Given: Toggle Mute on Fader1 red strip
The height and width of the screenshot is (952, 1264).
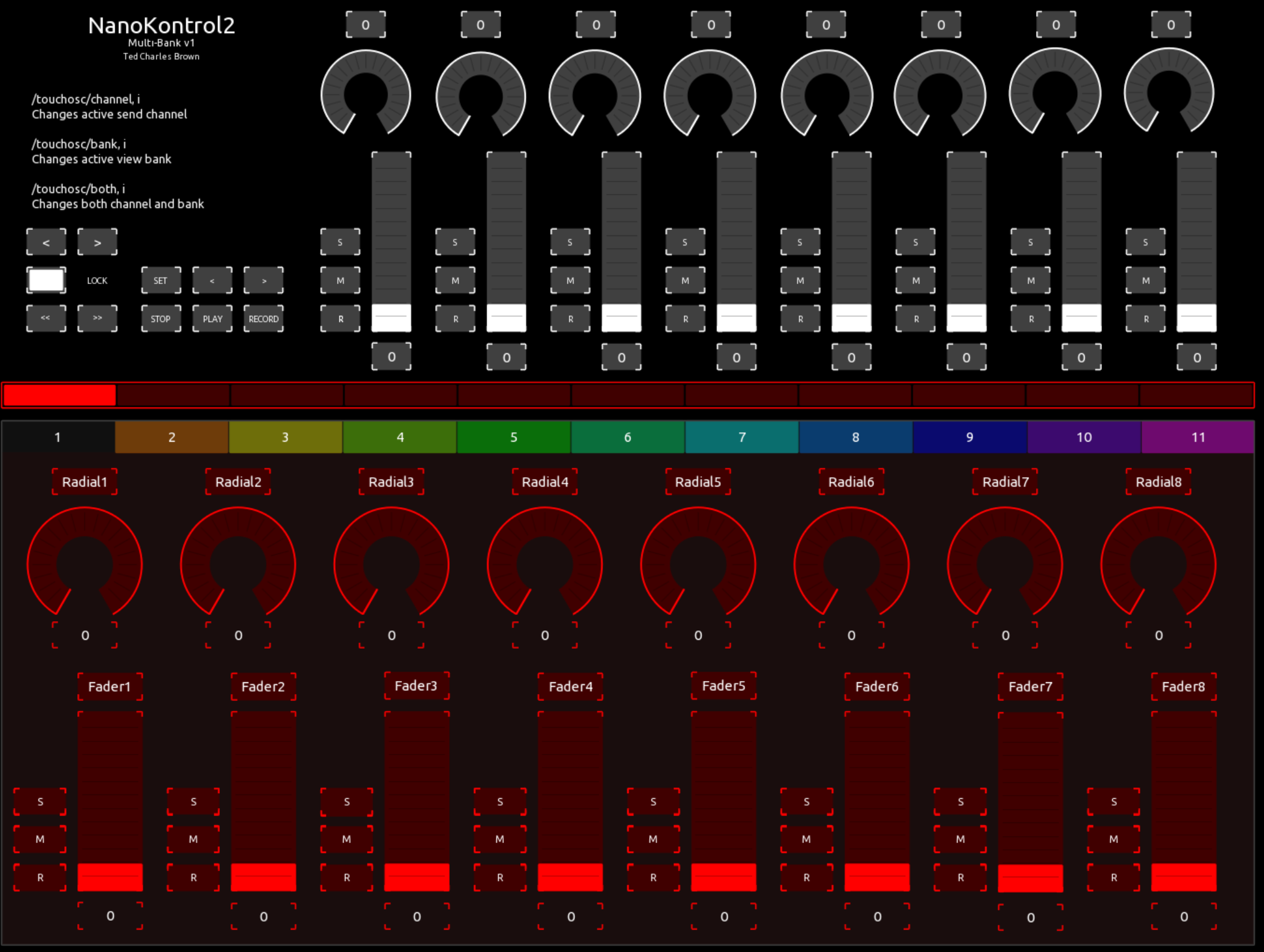Looking at the screenshot, I should (x=40, y=839).
